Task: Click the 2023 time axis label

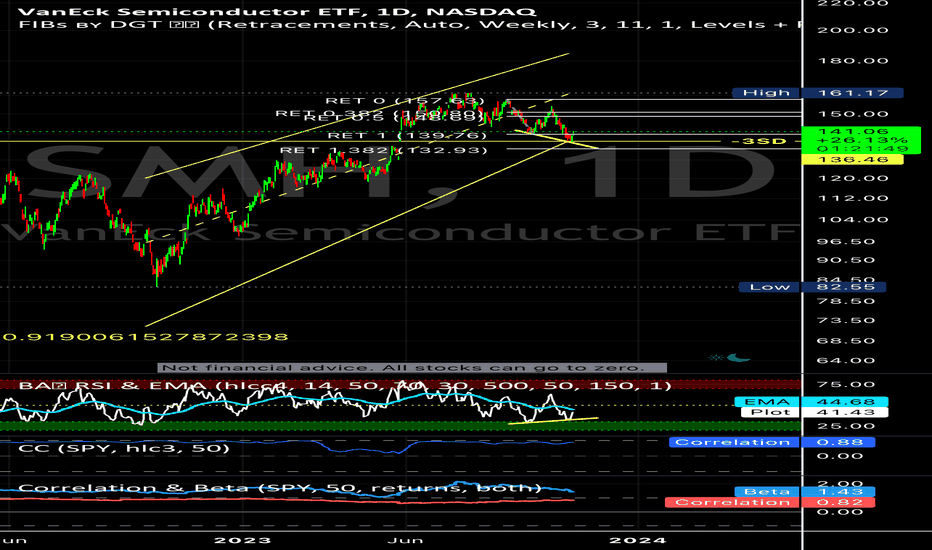Action: [243, 540]
